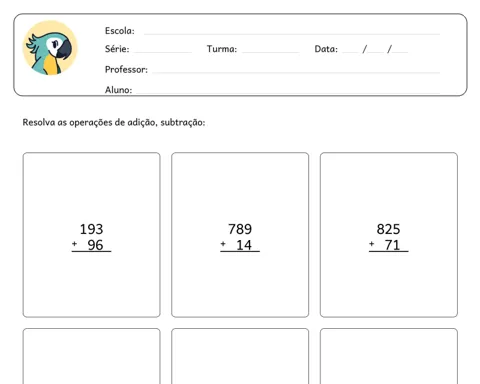Click the Série blank field
Viewport: 480px width, 384px height.
click(163, 52)
